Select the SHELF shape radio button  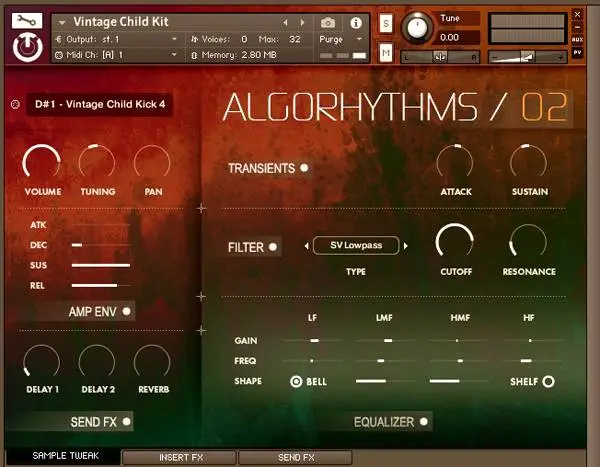coord(548,381)
